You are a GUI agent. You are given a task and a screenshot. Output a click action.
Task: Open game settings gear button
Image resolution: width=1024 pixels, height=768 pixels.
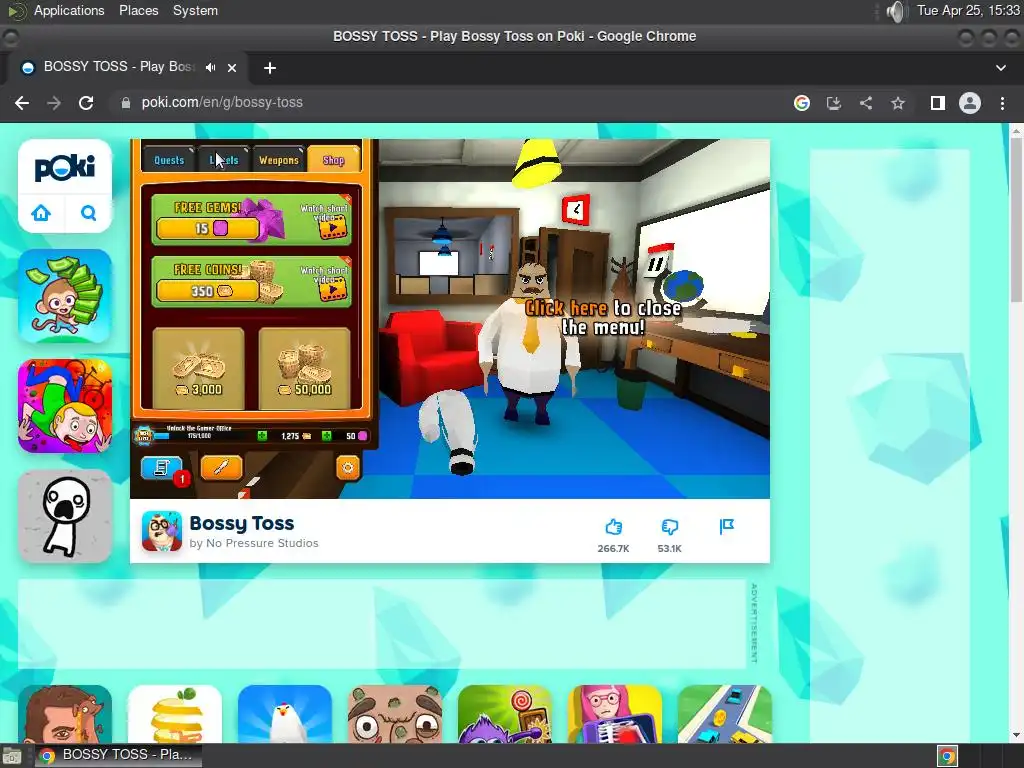tap(347, 468)
